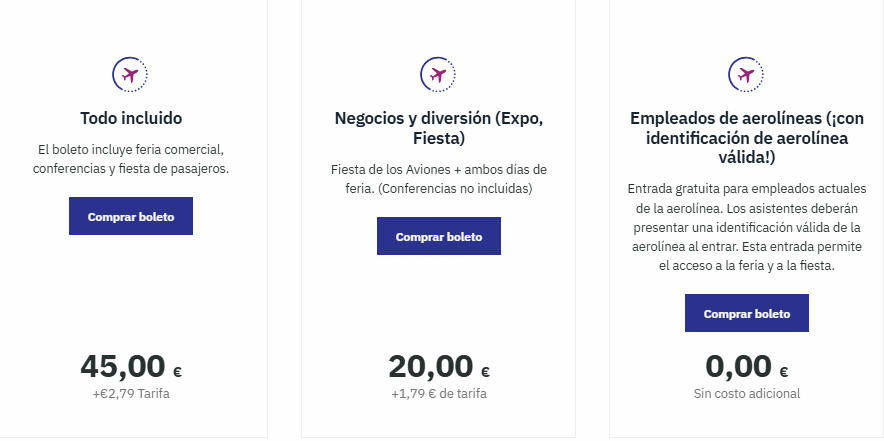This screenshot has height=441, width=884.
Task: Click the 0,00 price amount
Action: [x=738, y=367]
